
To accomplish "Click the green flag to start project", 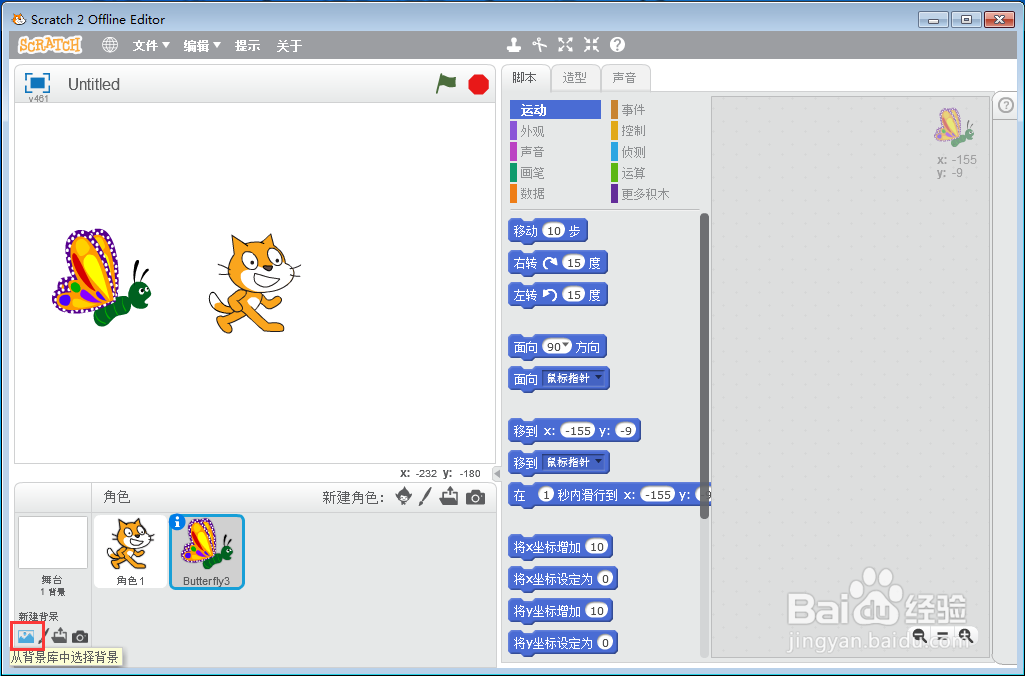I will tap(446, 84).
